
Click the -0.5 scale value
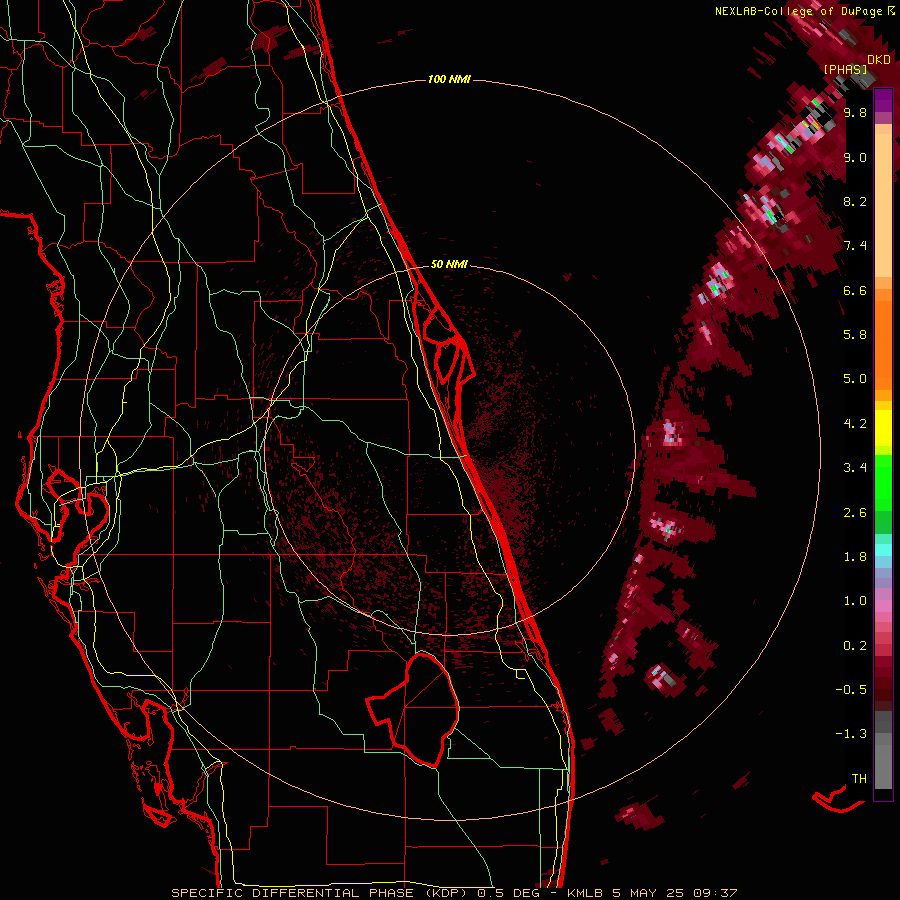851,689
